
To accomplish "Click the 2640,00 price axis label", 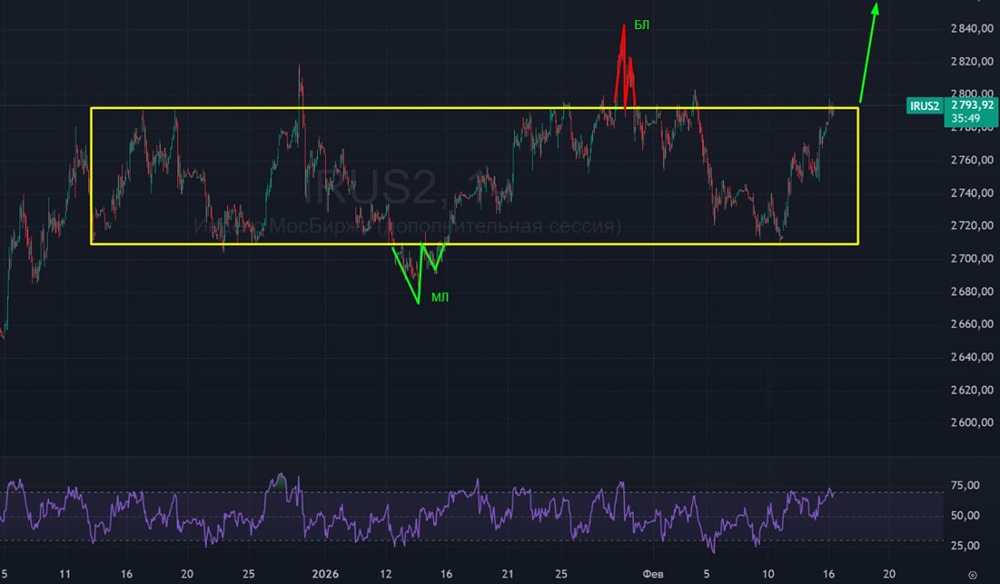I will (x=972, y=357).
